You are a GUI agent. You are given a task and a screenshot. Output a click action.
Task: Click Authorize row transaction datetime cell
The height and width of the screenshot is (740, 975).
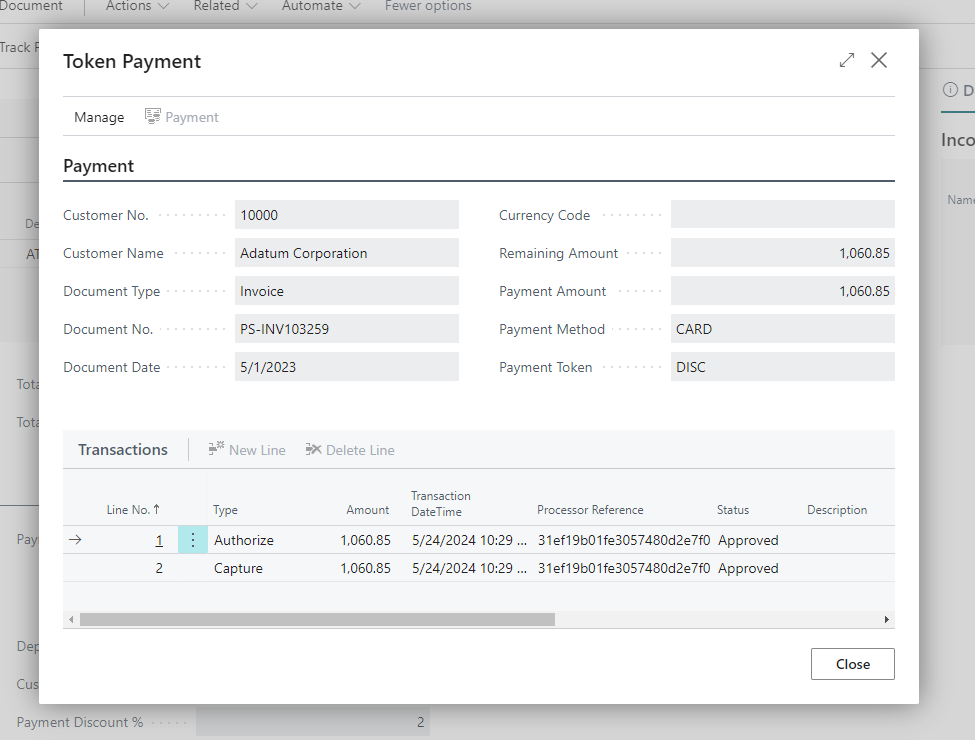click(x=469, y=540)
